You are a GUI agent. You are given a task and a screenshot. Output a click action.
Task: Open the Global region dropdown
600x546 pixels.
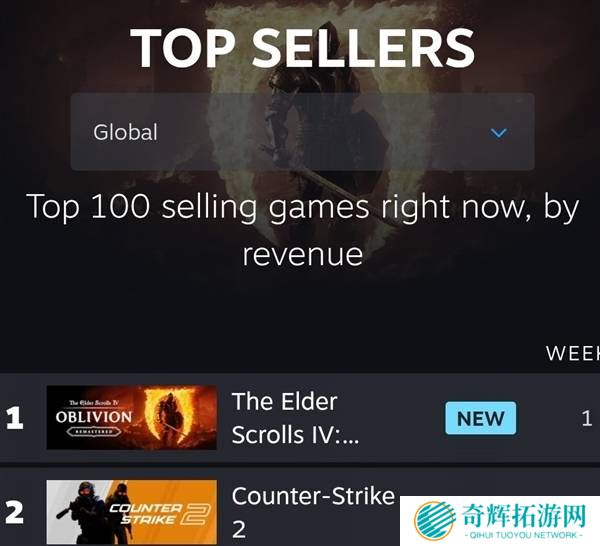point(302,132)
